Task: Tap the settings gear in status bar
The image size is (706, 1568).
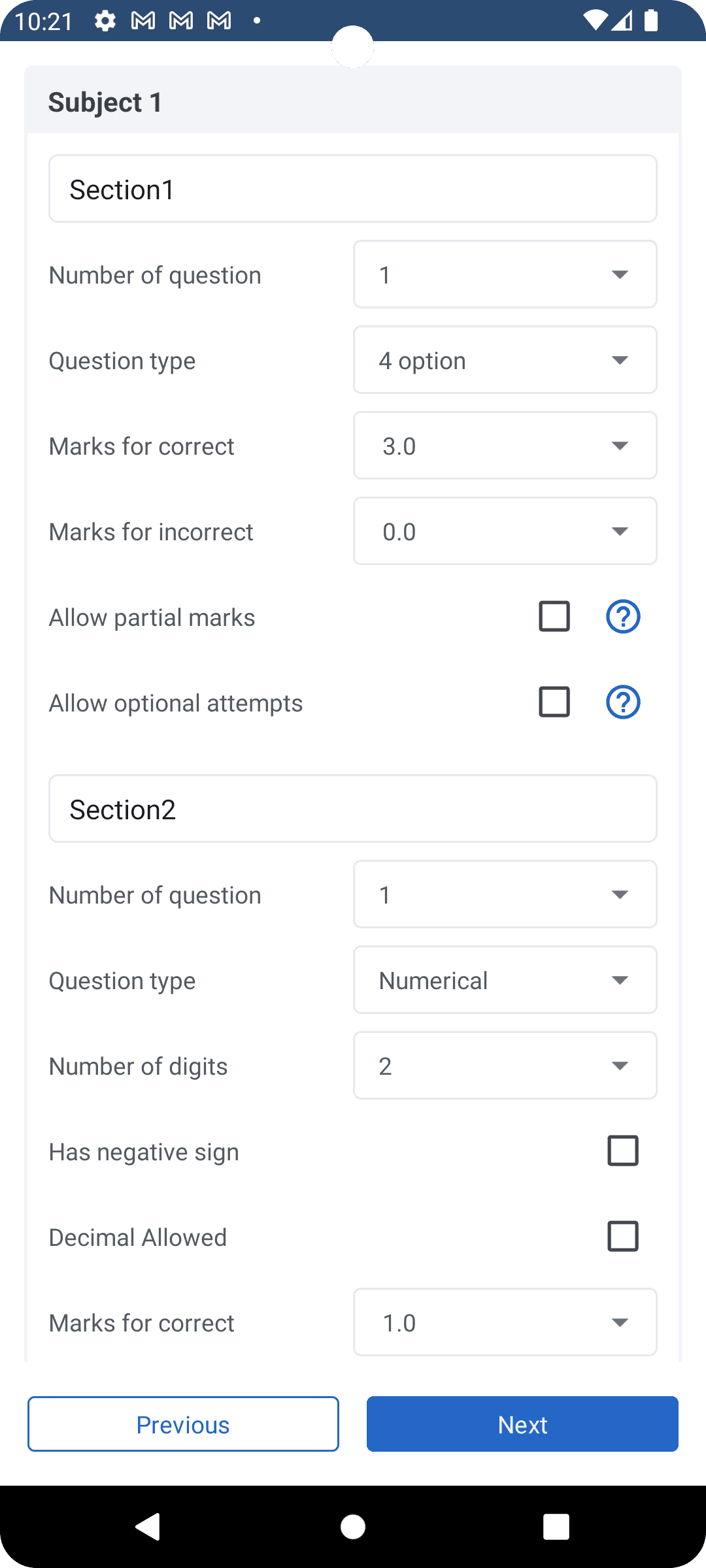Action: tap(105, 21)
